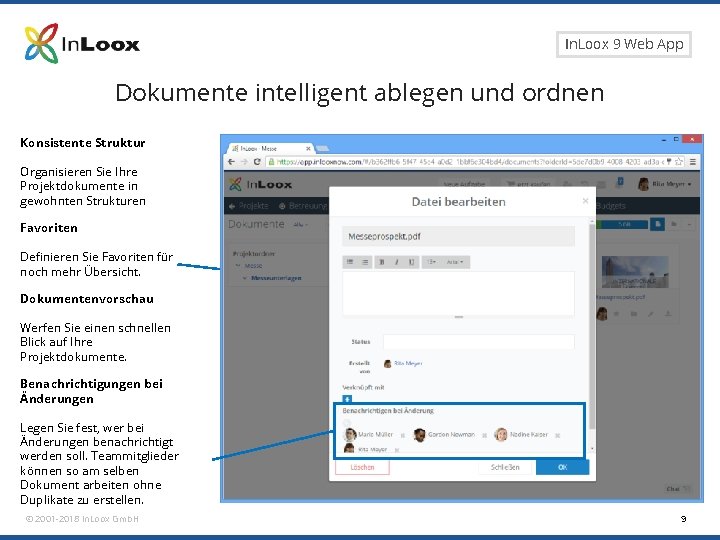Screen dimensions: 720x540
Task: Click the storage usage progress bar
Action: point(621,224)
